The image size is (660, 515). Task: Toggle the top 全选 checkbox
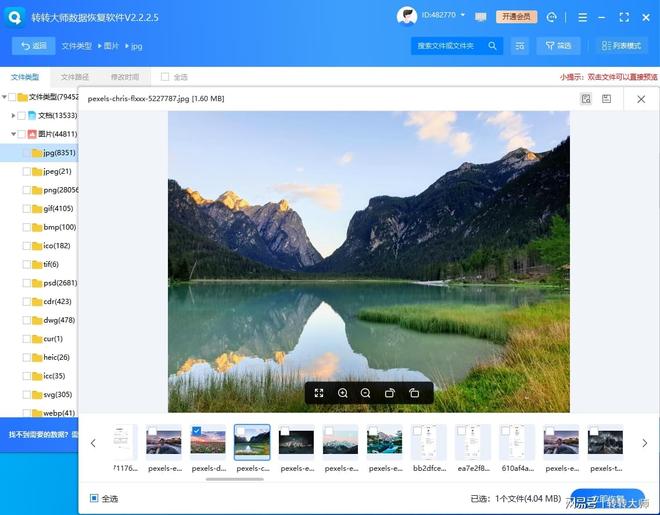pos(165,77)
